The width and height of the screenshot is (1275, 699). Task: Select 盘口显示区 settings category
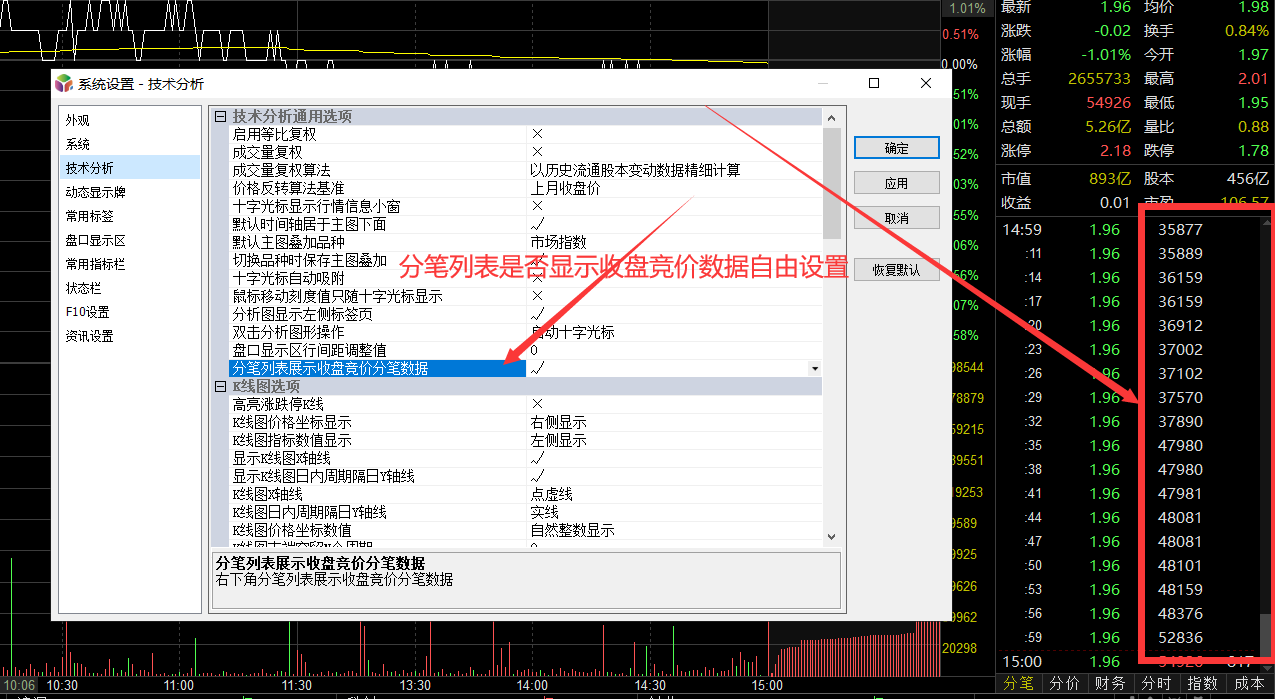point(129,240)
